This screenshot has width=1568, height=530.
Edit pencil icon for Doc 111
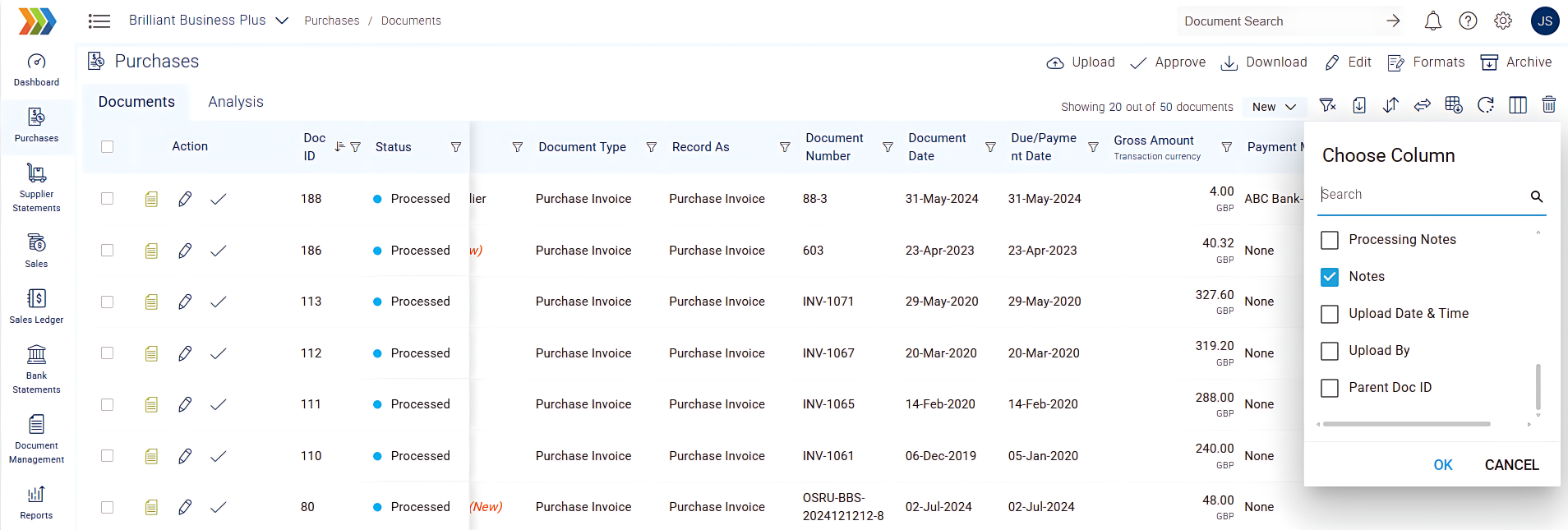185,404
